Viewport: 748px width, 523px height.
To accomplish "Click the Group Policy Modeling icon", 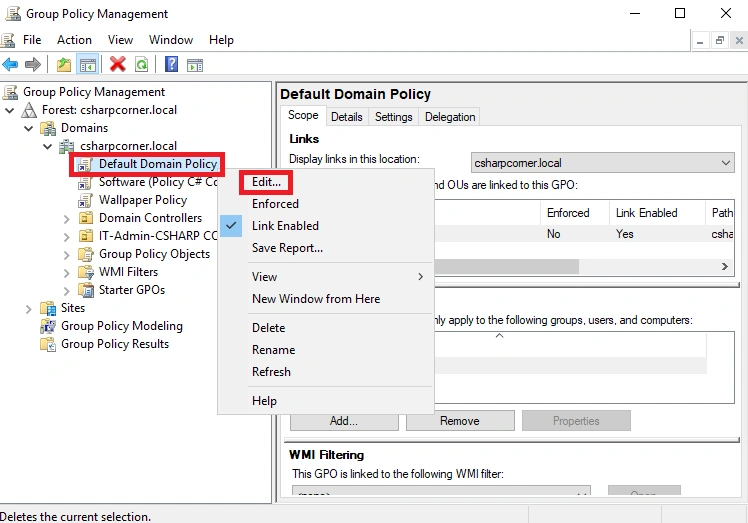I will point(48,326).
